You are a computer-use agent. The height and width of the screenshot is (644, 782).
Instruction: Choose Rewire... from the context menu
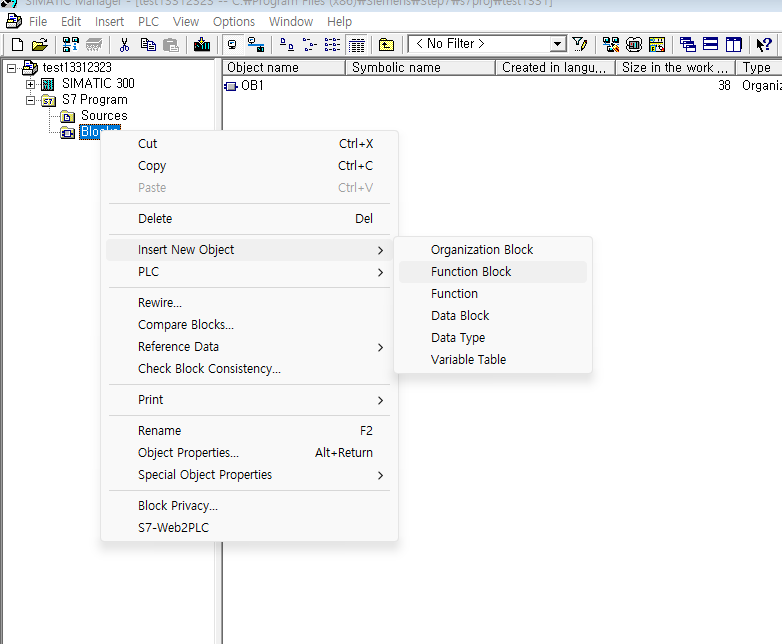tap(249, 303)
